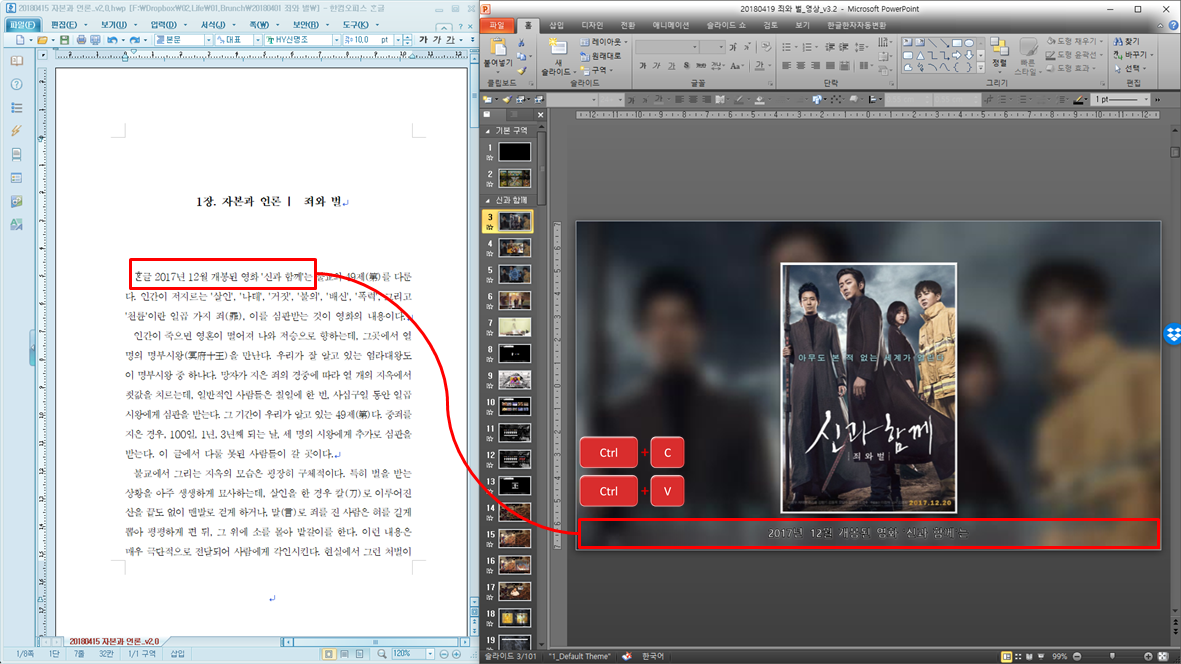The image size is (1181, 664).
Task: Open the 1 pt line weight dropdown
Action: click(x=1146, y=99)
